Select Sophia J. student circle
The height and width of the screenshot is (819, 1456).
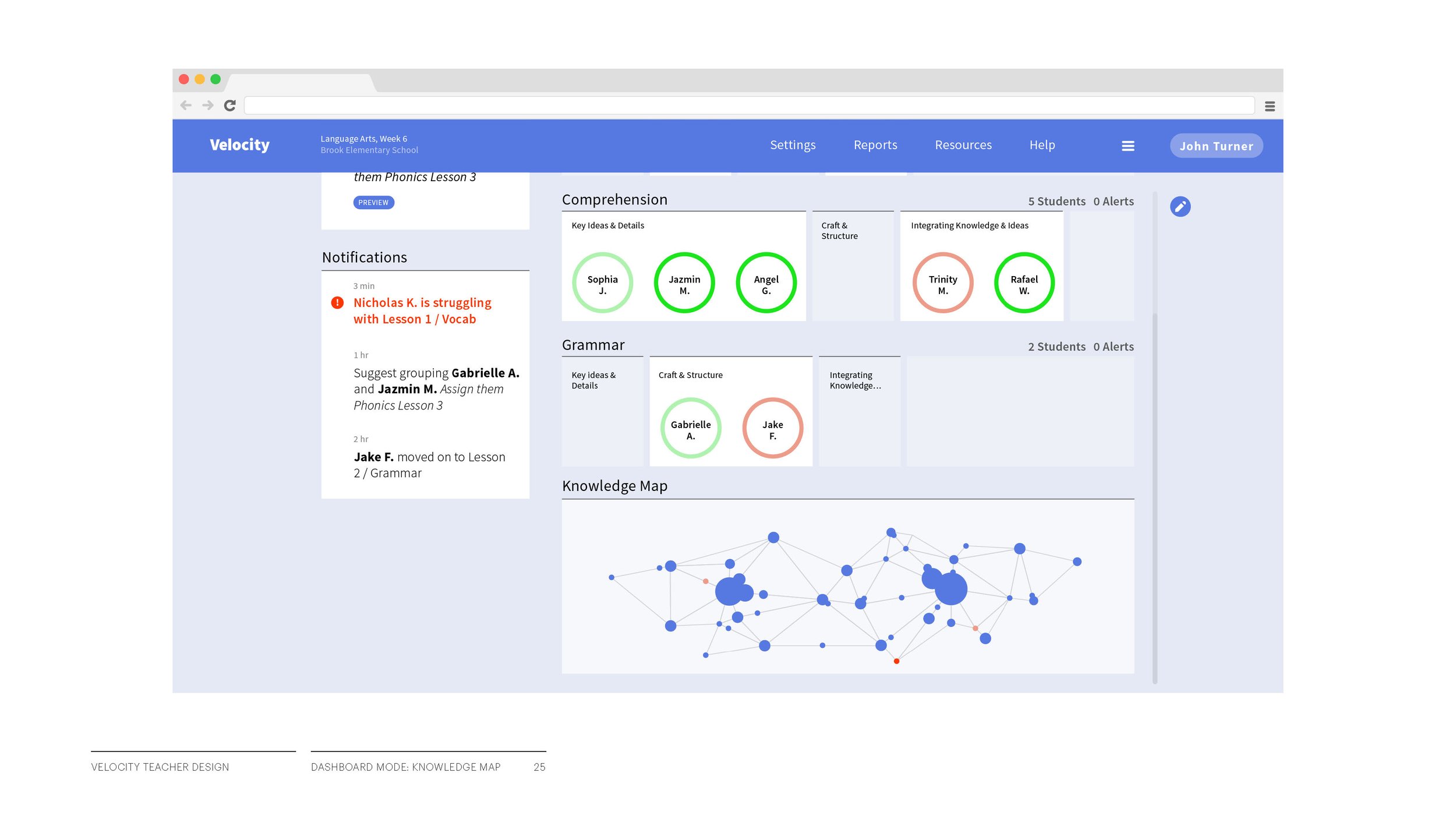[x=602, y=283]
